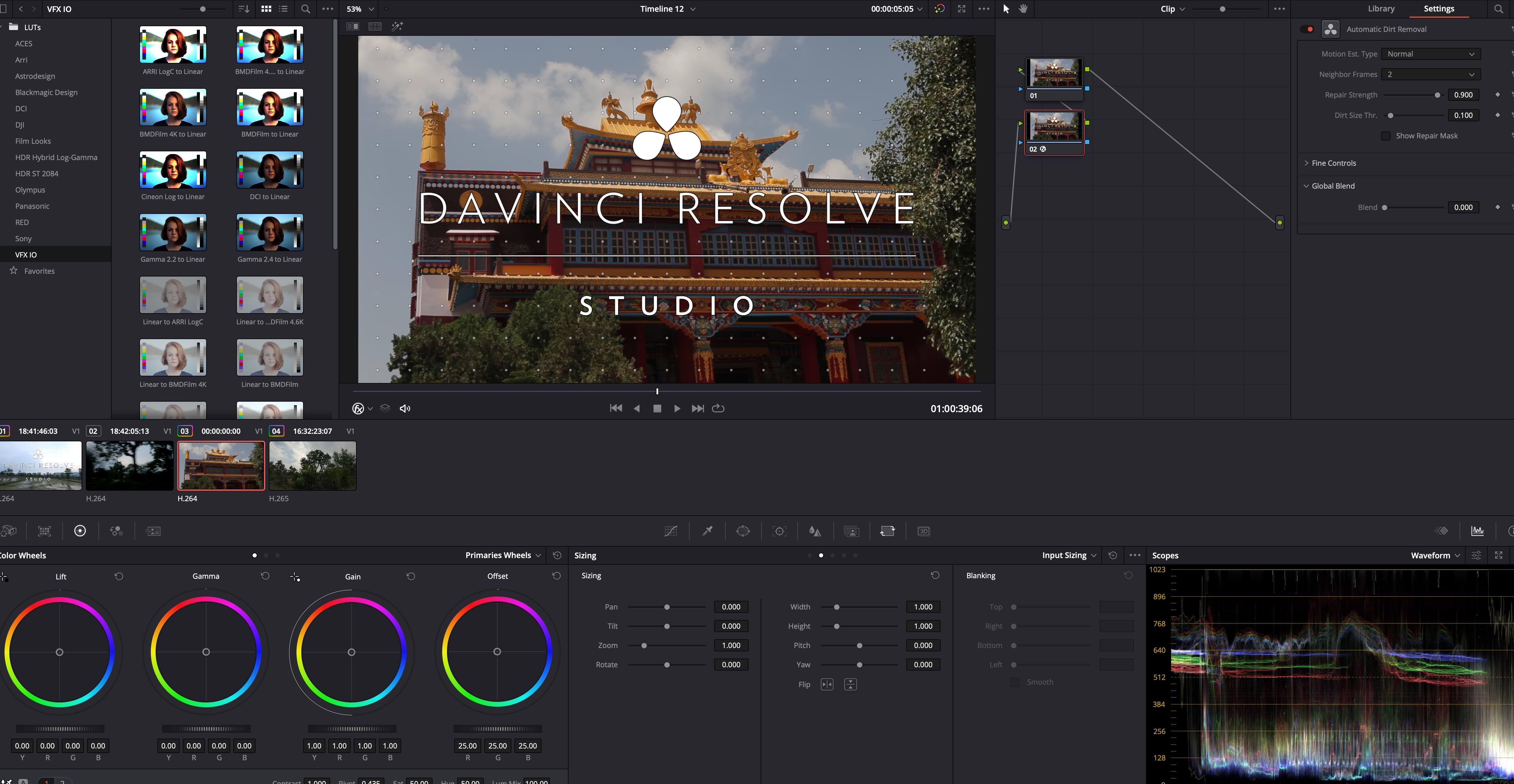
Task: Open the Timeline 12 dropdown
Action: 668,9
